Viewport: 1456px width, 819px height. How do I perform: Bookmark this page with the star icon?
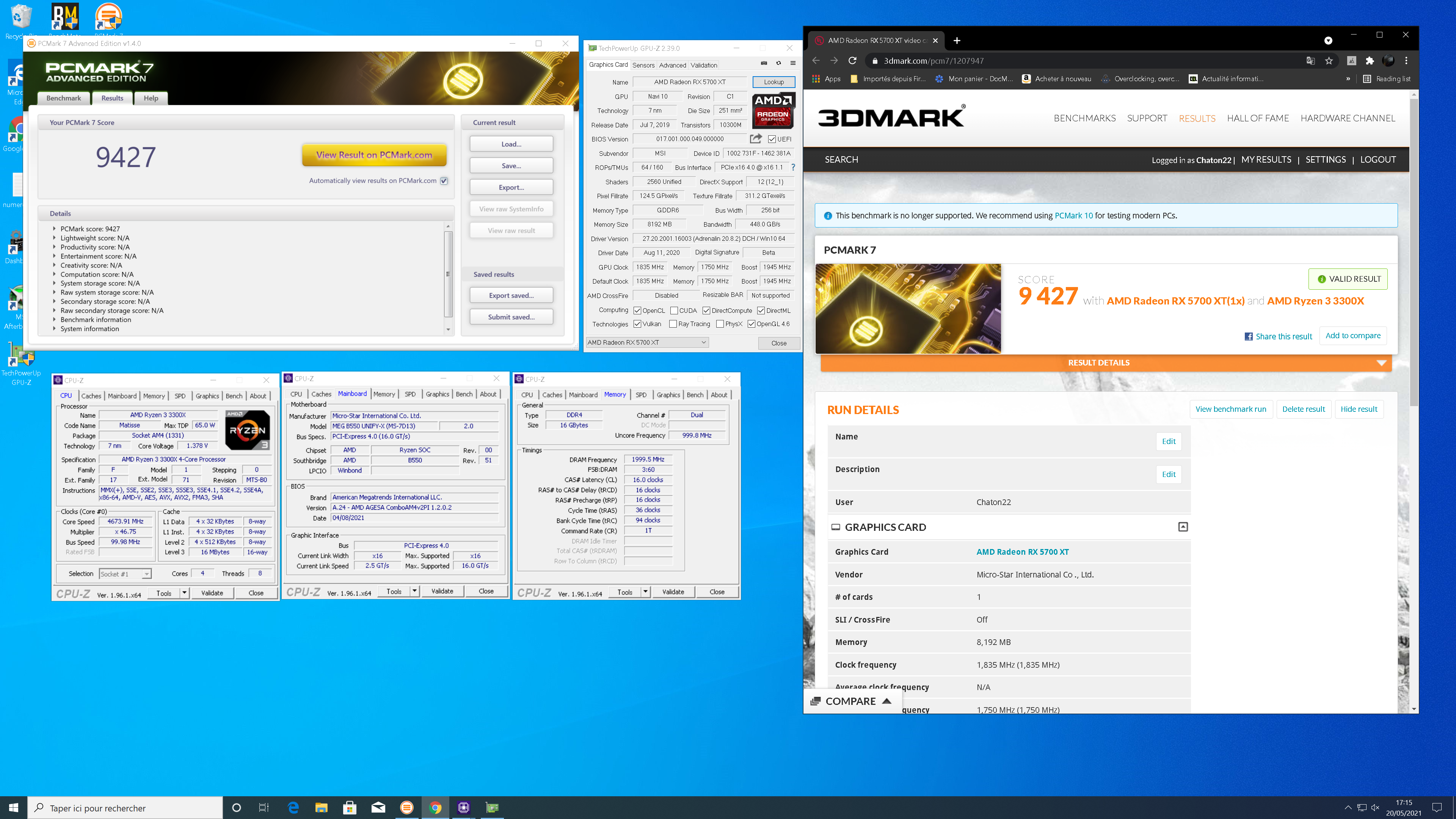1329,61
